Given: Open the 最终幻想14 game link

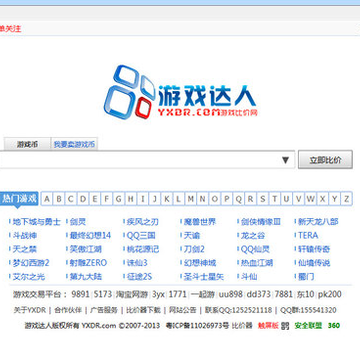Looking at the screenshot, I should (90, 235).
